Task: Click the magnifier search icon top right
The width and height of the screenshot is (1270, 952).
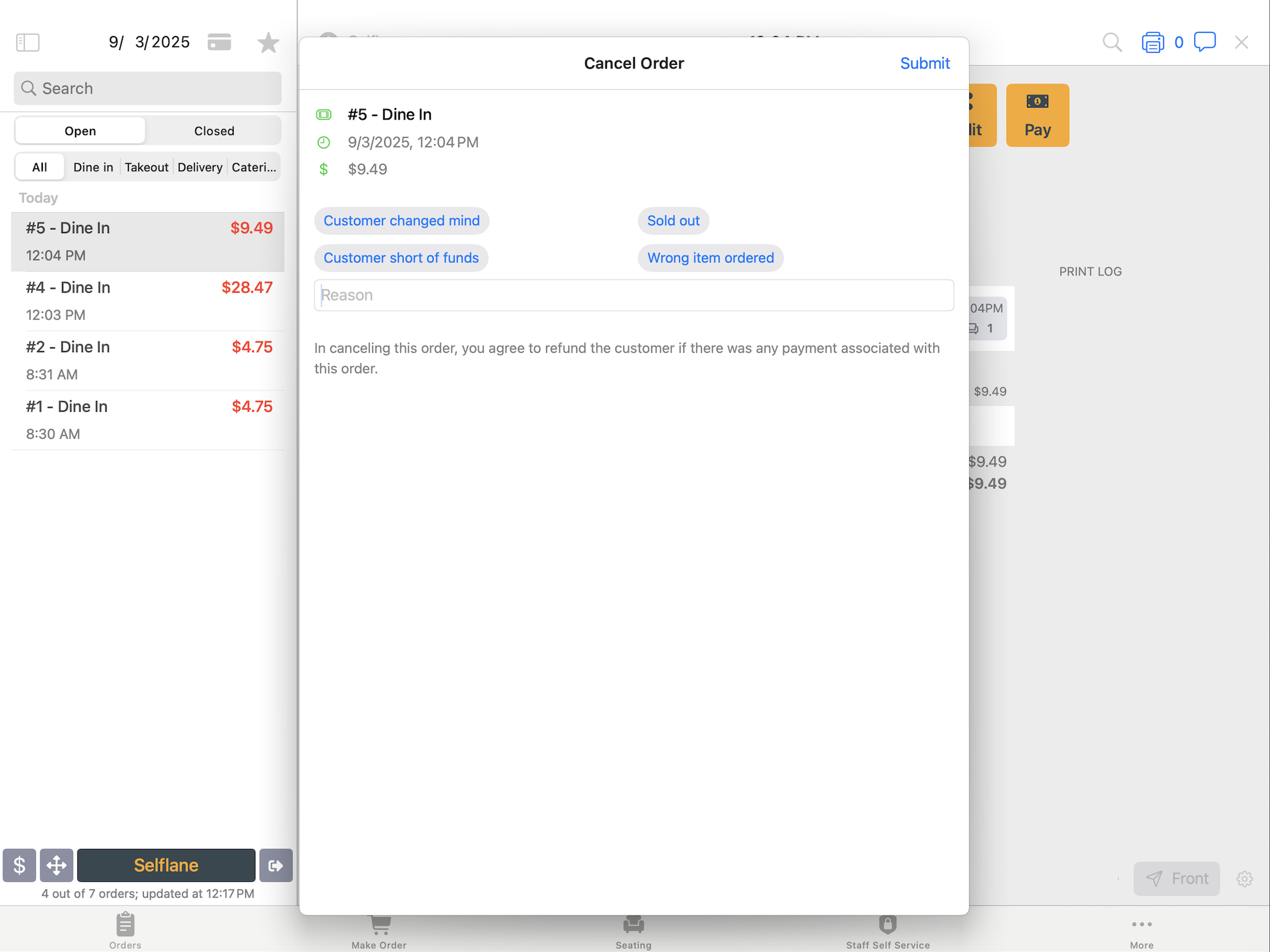Action: coord(1112,42)
